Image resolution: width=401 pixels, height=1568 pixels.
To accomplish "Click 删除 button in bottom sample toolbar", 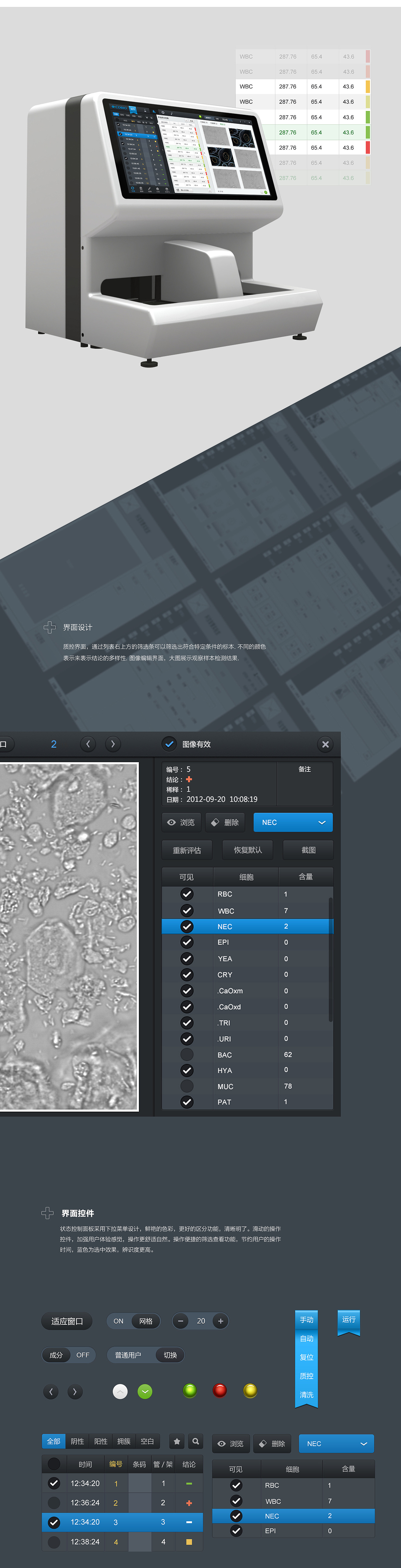I will point(272,1444).
